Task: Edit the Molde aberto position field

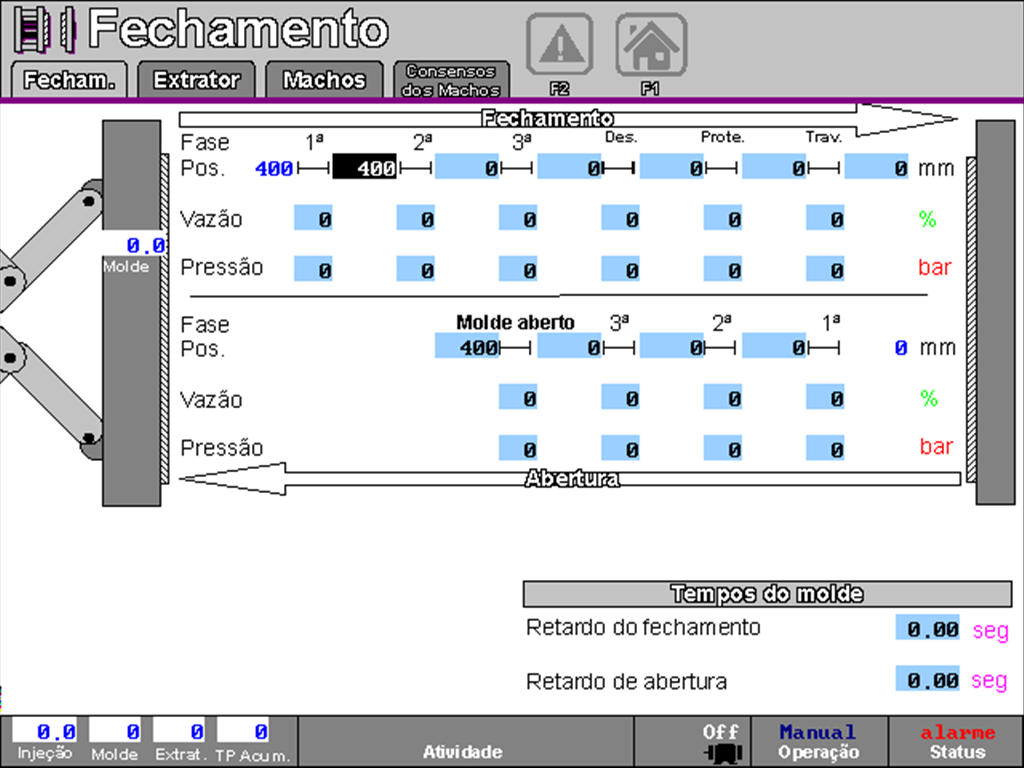Action: [x=466, y=347]
